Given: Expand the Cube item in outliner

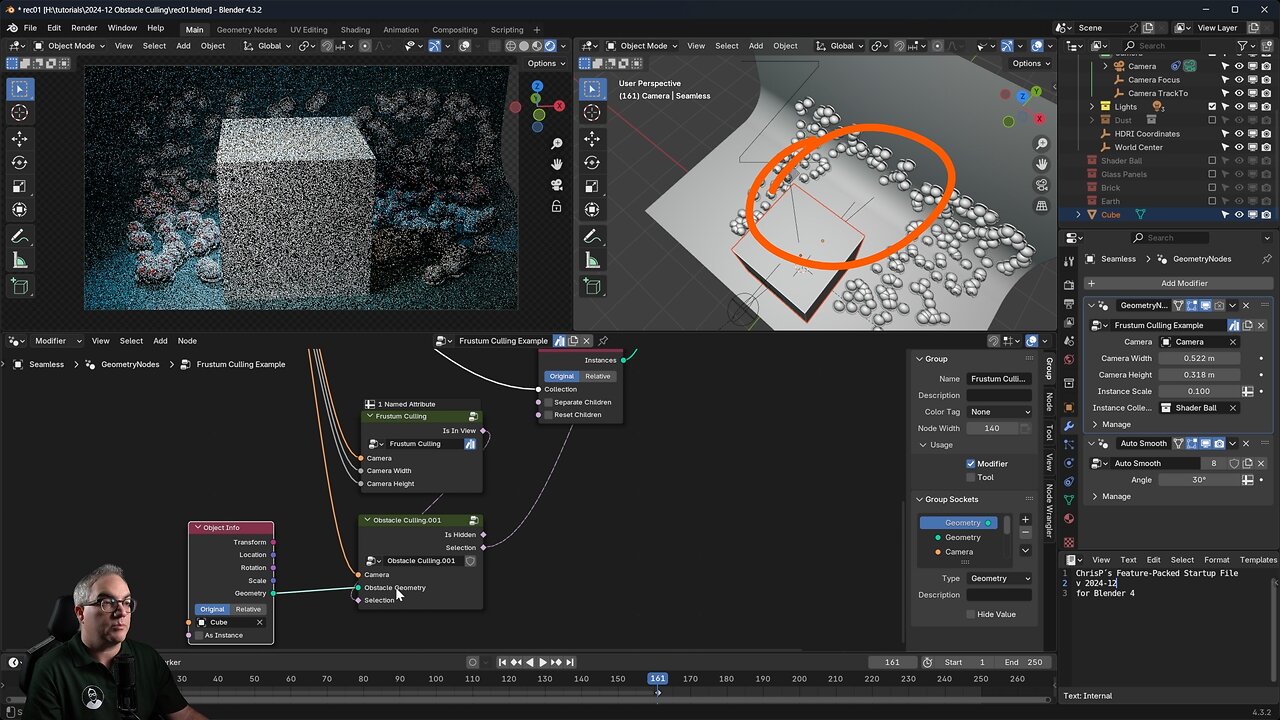Looking at the screenshot, I should coord(1078,215).
